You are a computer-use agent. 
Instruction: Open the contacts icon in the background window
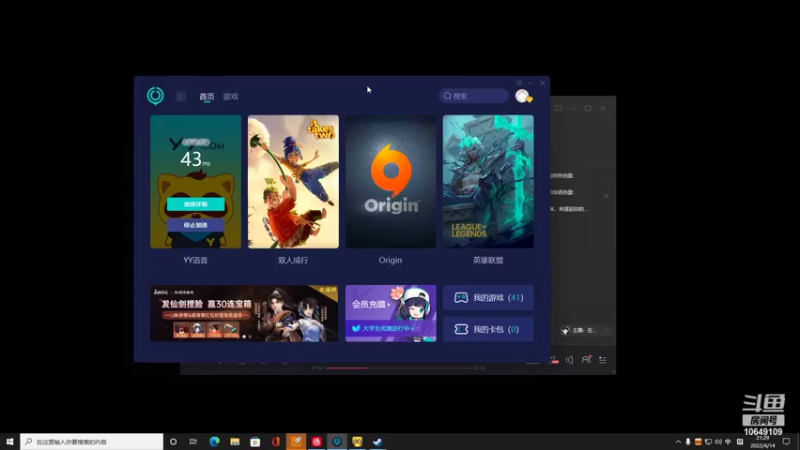[586, 360]
